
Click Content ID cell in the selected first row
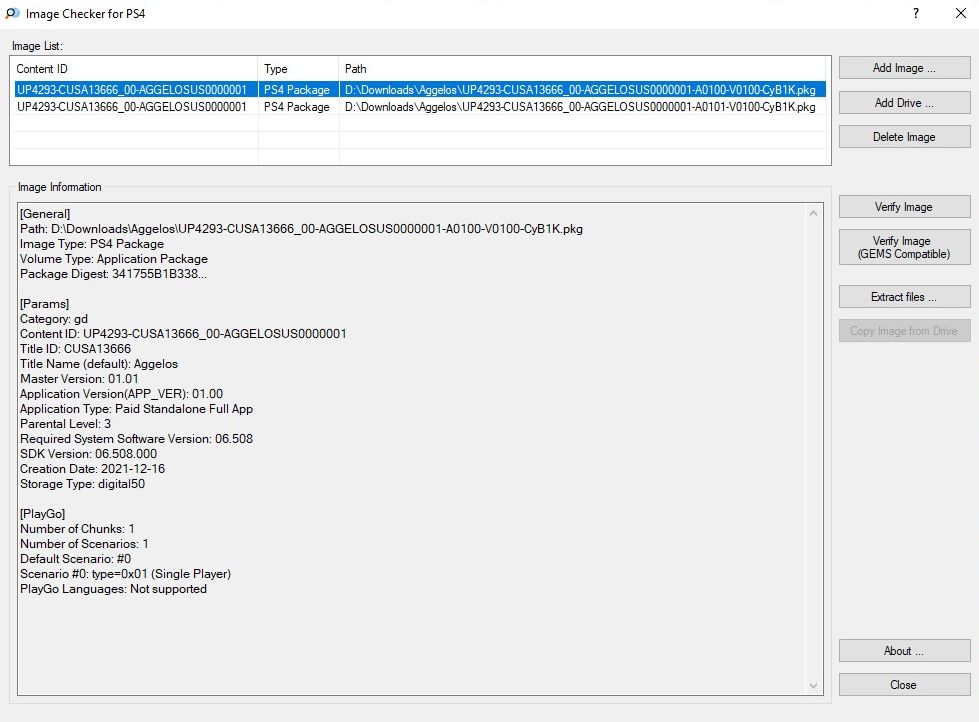132,90
